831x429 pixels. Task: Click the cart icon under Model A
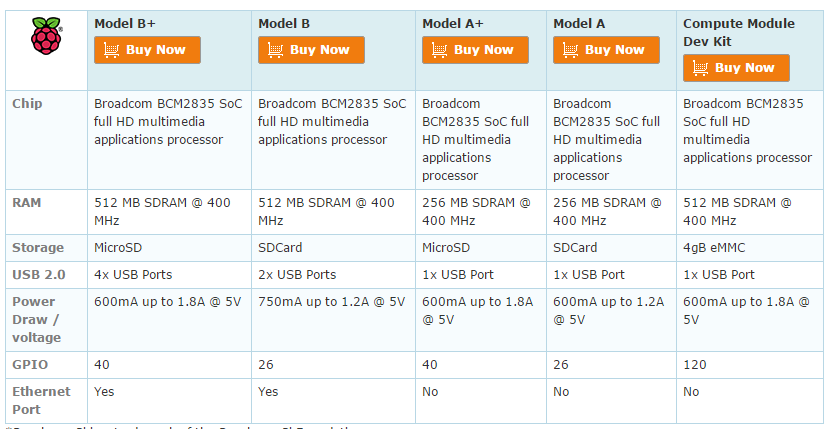[570, 50]
